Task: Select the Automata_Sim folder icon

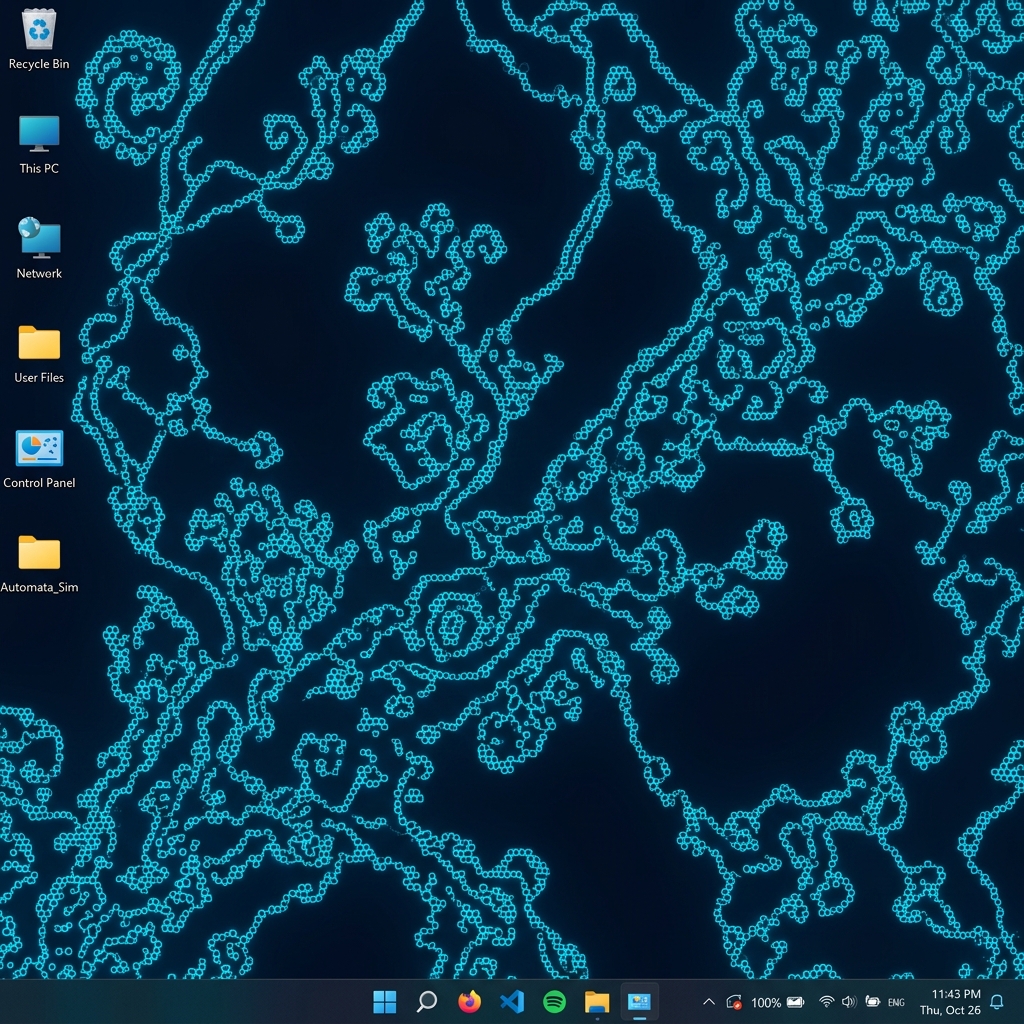Action: (x=39, y=564)
